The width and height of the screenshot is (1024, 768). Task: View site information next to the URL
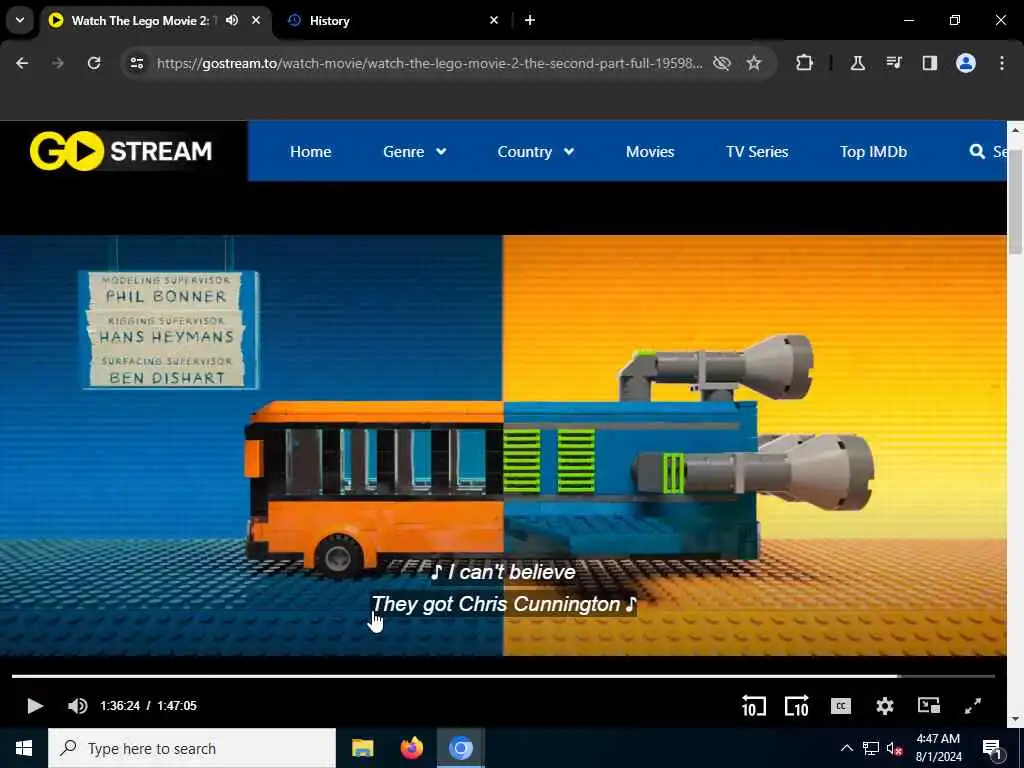coord(136,63)
